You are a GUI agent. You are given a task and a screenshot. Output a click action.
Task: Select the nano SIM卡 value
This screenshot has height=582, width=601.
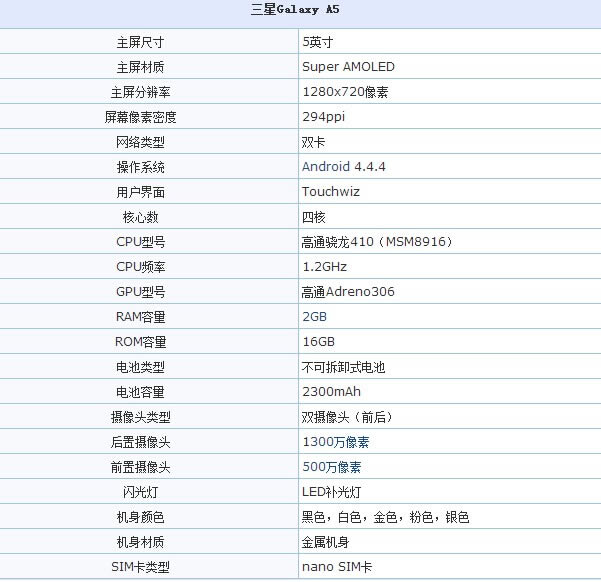click(337, 567)
